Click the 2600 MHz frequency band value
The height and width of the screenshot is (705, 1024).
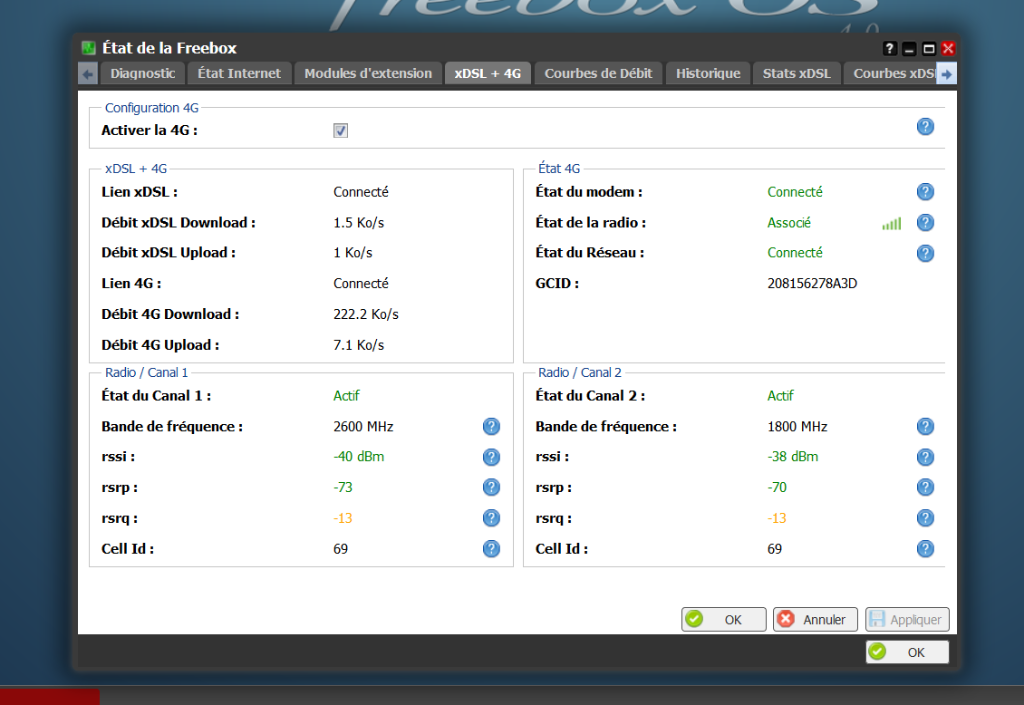coord(363,427)
